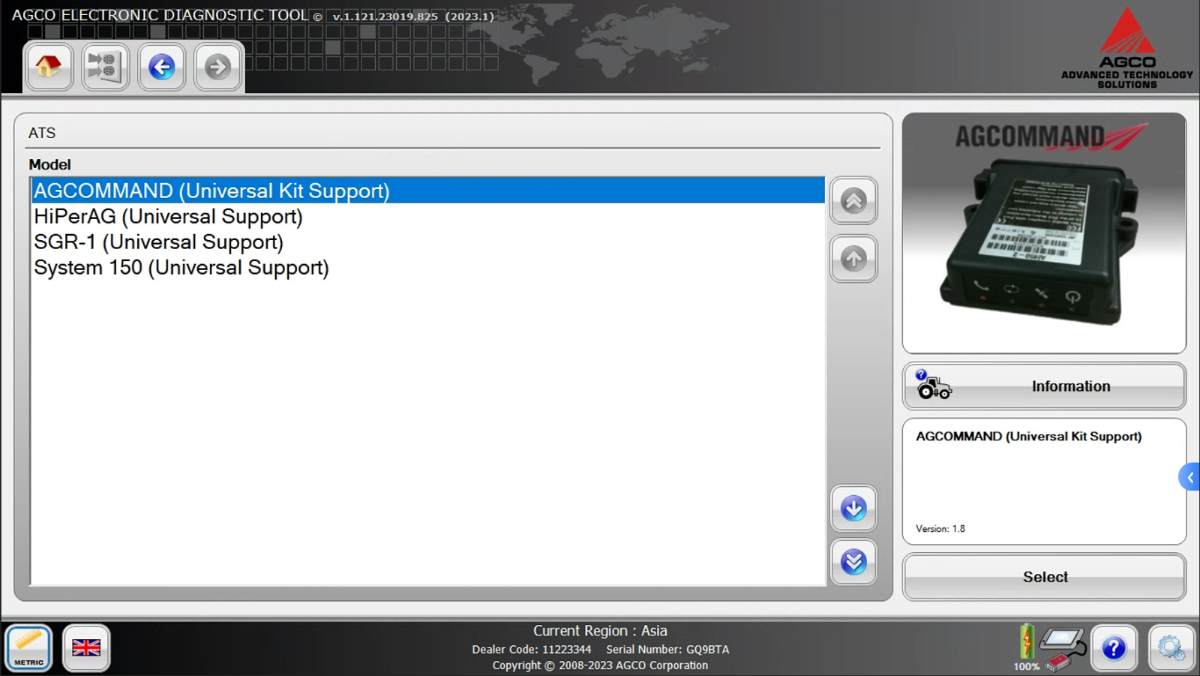Screen dimensions: 1200x676
Task: Check the battery level indicator icon
Action: click(x=1027, y=645)
